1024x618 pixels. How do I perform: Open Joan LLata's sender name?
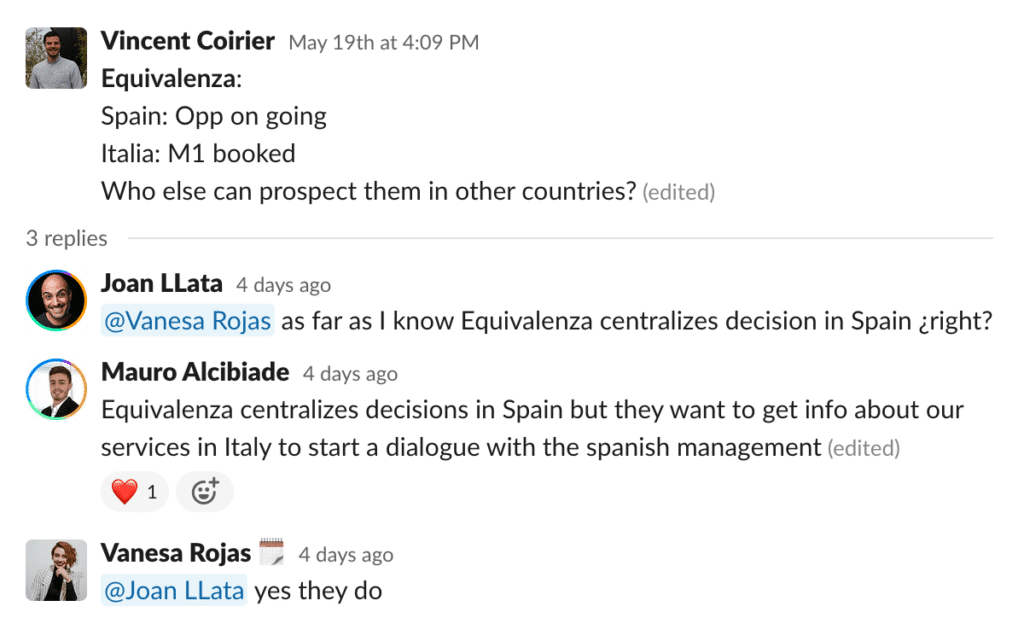click(x=161, y=284)
